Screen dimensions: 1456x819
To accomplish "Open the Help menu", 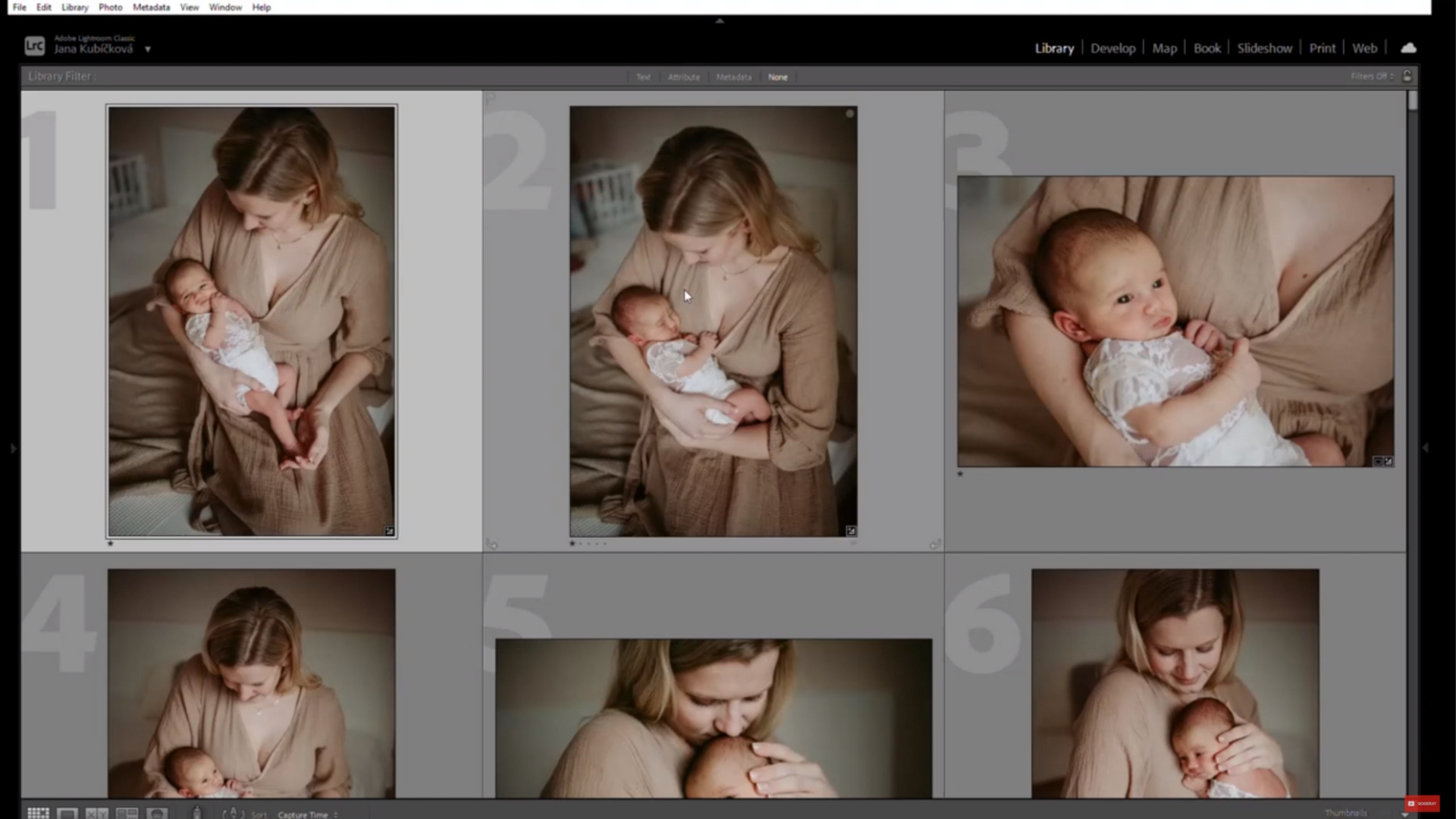I will 262,7.
